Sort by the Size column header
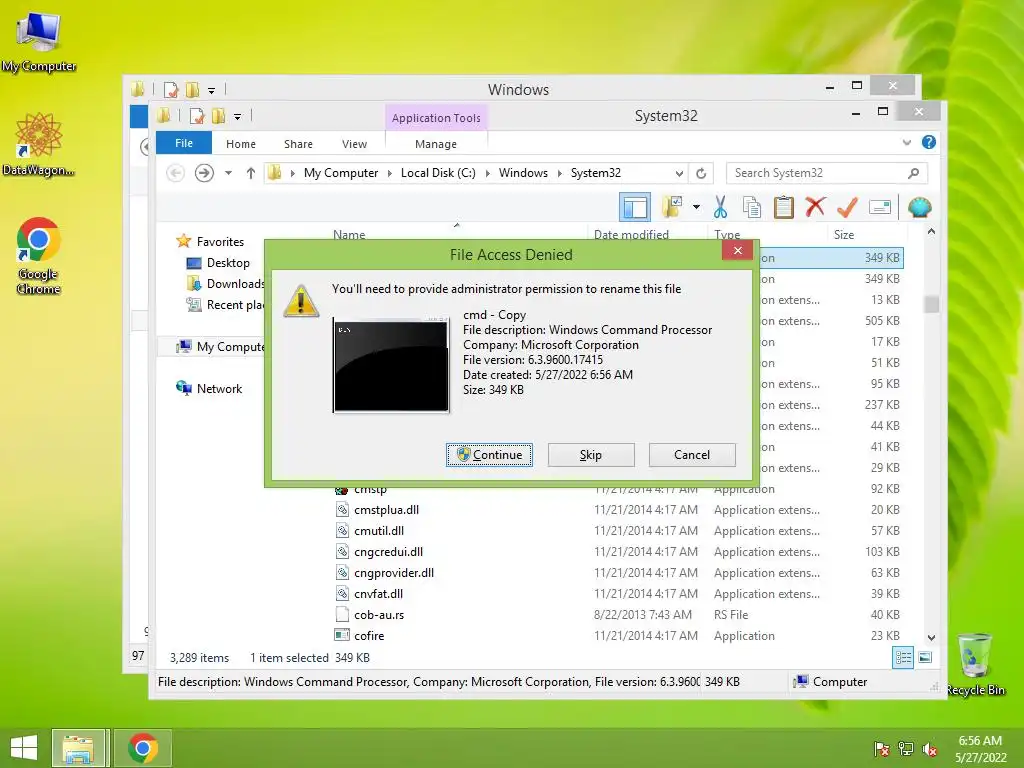Viewport: 1024px width, 768px height. tap(844, 234)
